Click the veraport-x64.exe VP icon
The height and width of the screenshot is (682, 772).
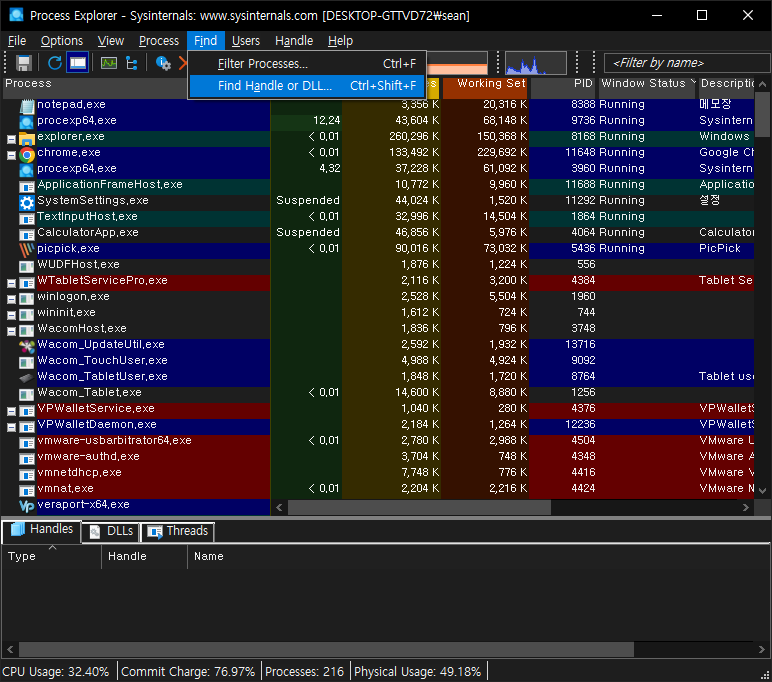[27, 506]
